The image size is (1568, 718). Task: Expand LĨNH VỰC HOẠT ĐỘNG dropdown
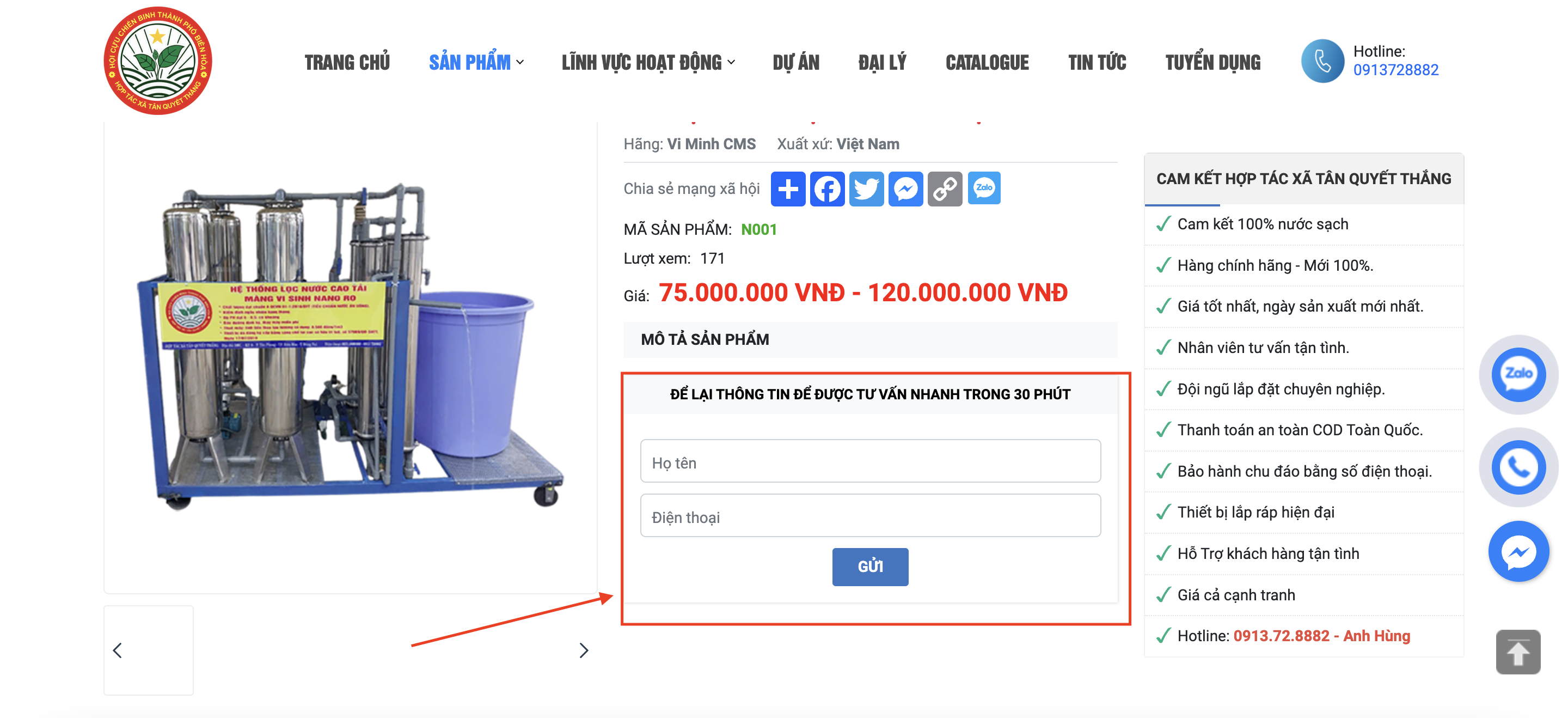(648, 62)
